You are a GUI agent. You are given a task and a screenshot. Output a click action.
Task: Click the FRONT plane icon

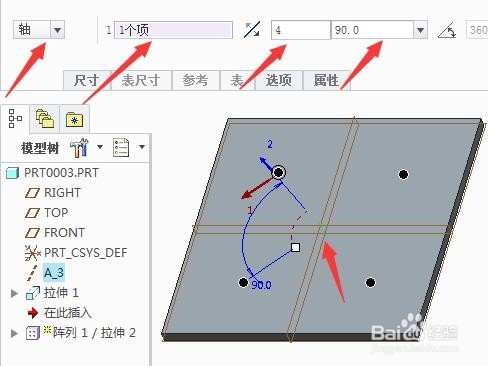pyautogui.click(x=32, y=233)
